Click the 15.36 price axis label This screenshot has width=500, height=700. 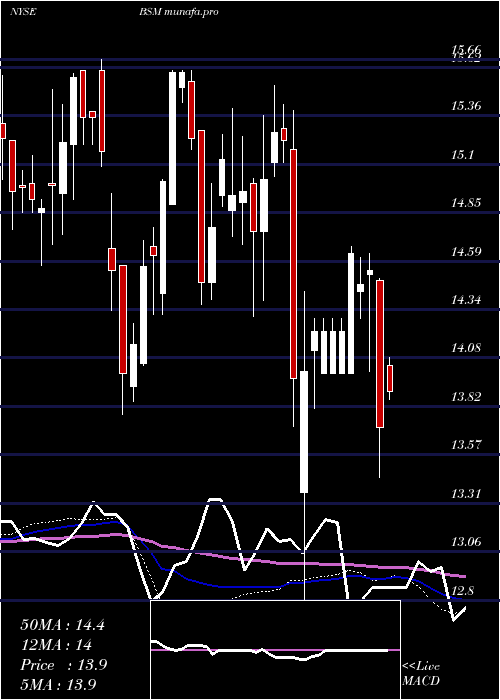tap(466, 106)
